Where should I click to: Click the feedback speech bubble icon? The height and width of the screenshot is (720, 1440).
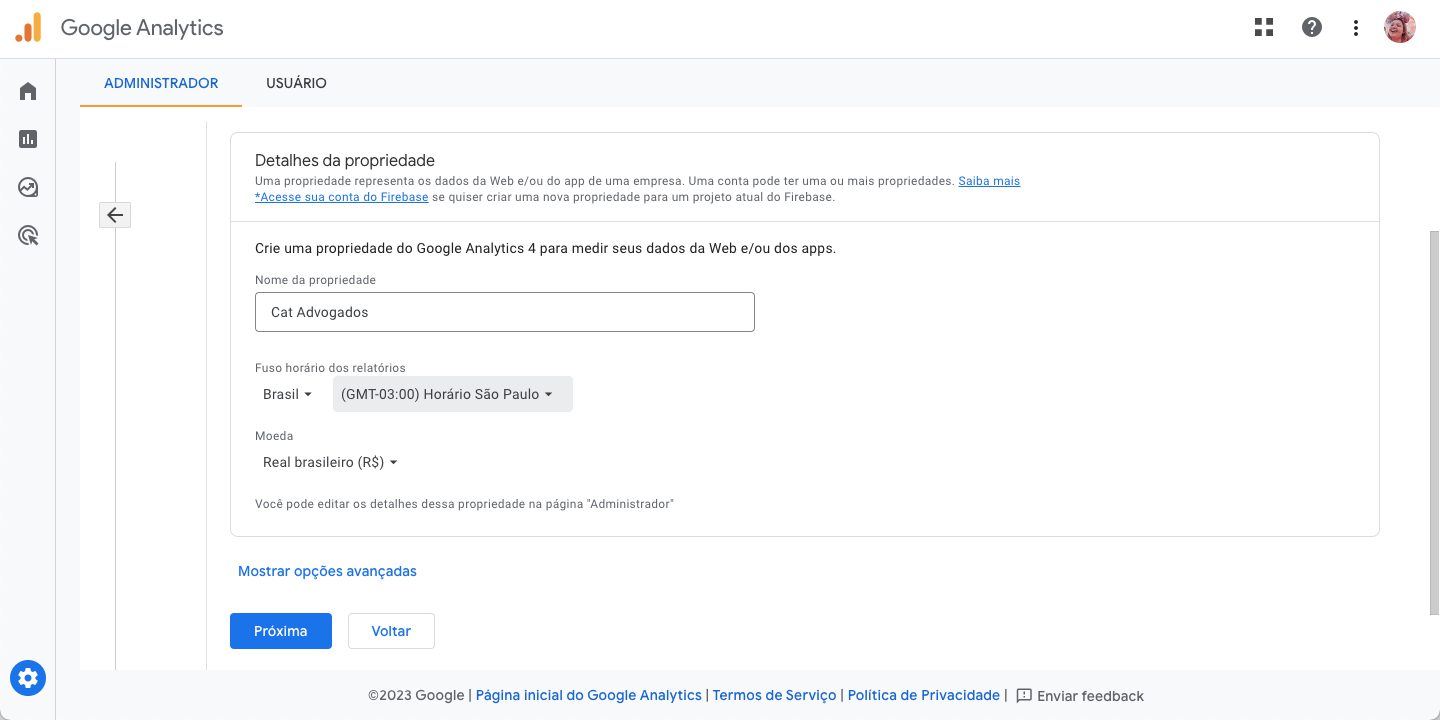click(1024, 695)
